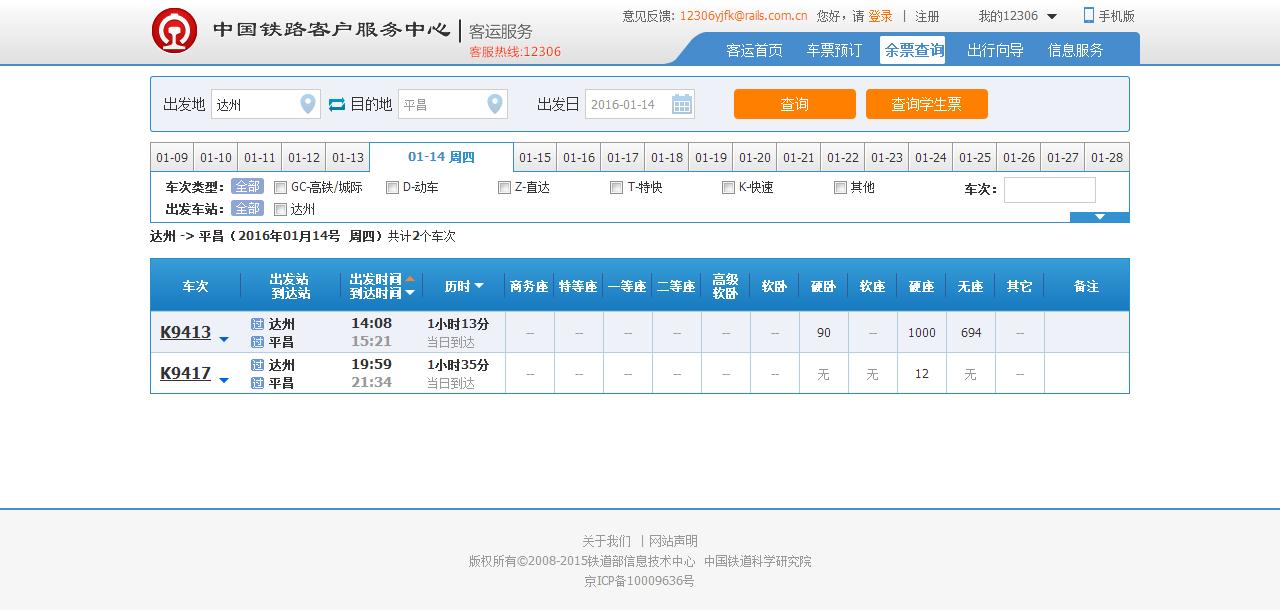Click the destination location pin icon
This screenshot has height=611, width=1280.
pyautogui.click(x=494, y=104)
